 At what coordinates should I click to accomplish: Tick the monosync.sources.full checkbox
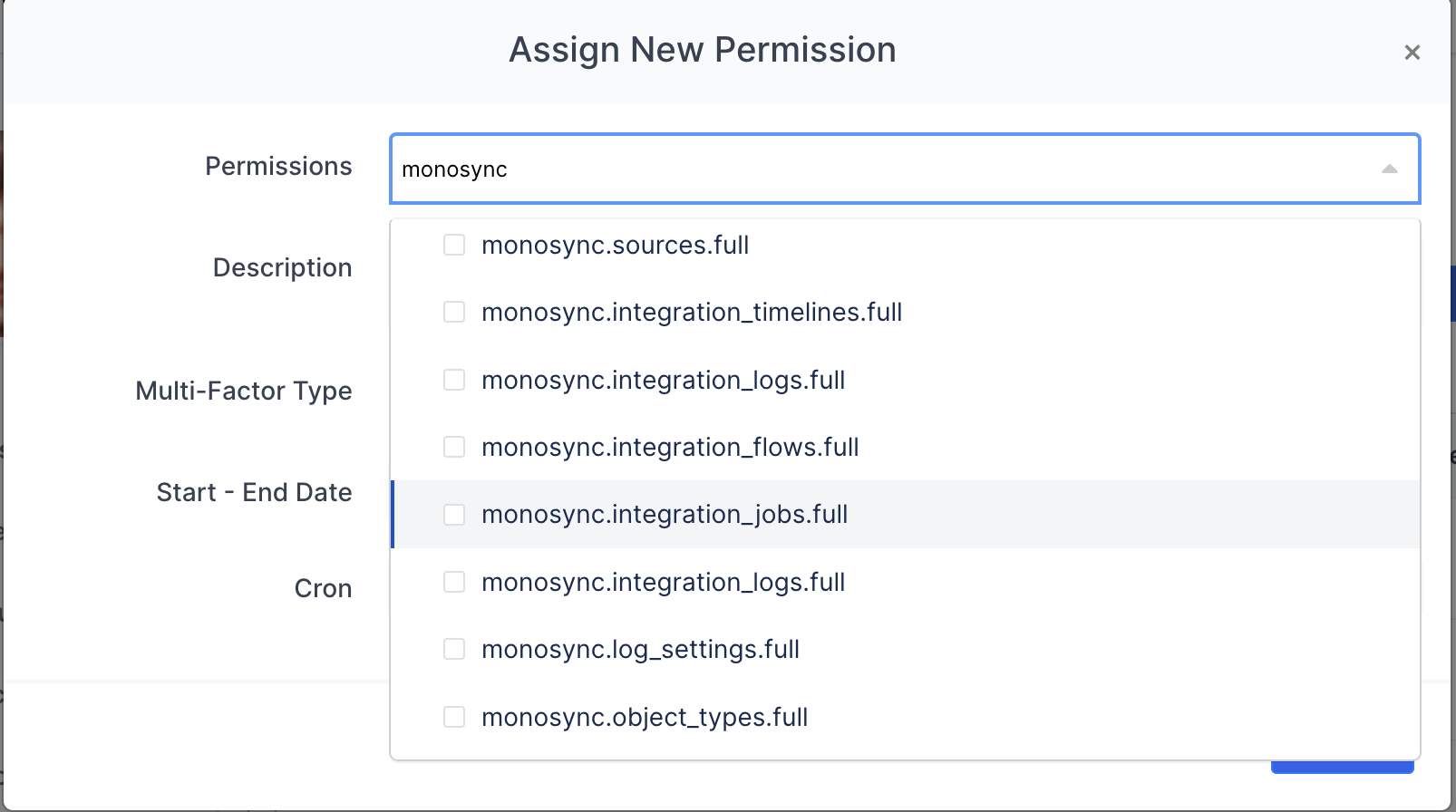click(x=454, y=246)
